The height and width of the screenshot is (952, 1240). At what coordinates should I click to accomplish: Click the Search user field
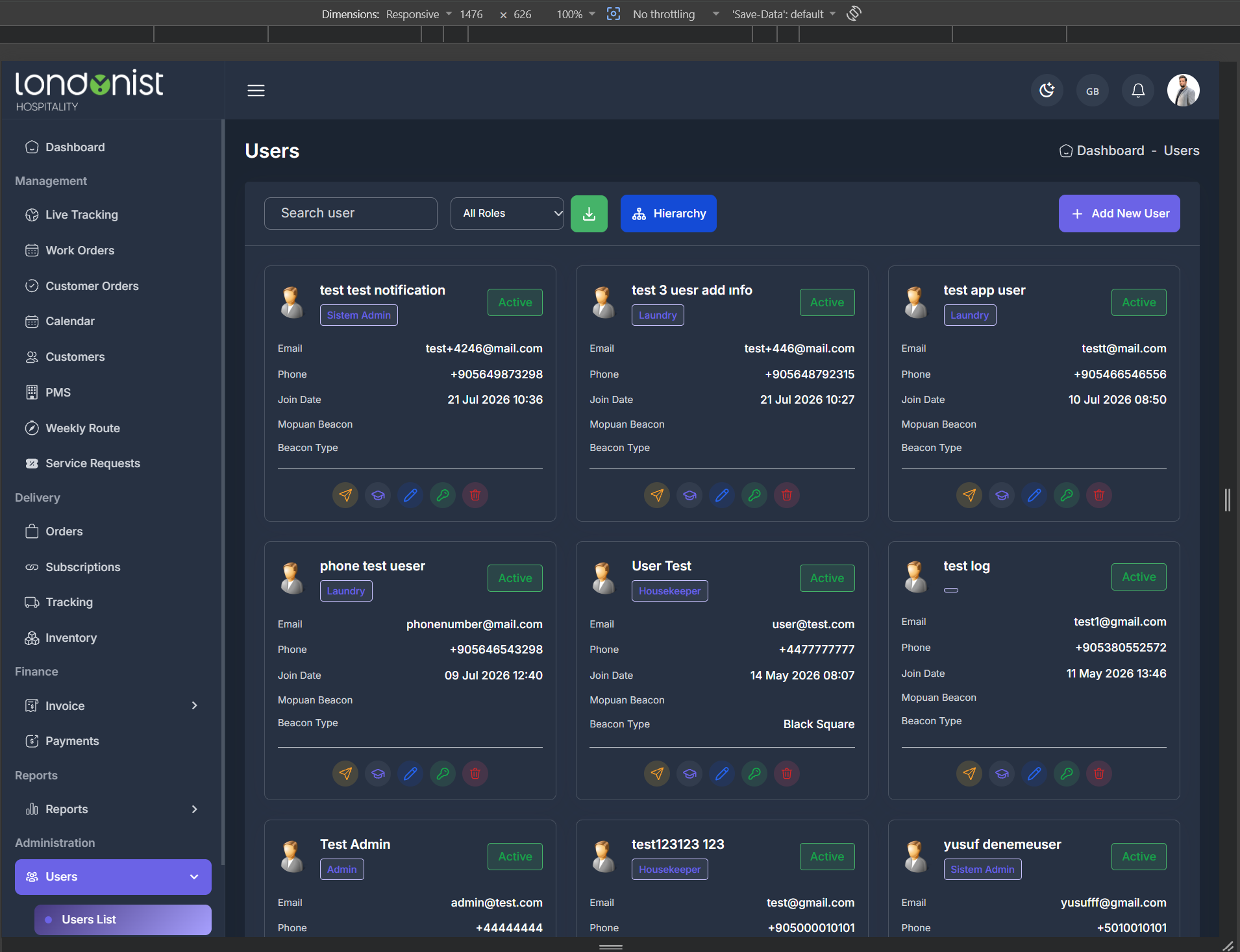(351, 214)
